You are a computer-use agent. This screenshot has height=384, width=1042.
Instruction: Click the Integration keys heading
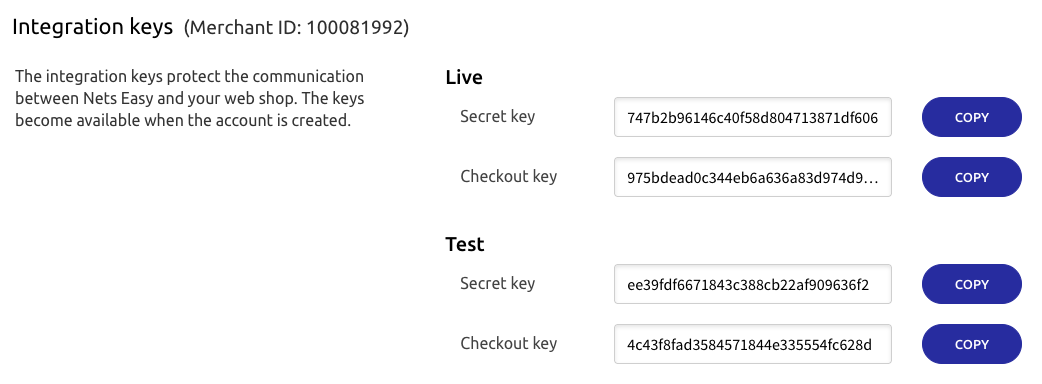92,27
